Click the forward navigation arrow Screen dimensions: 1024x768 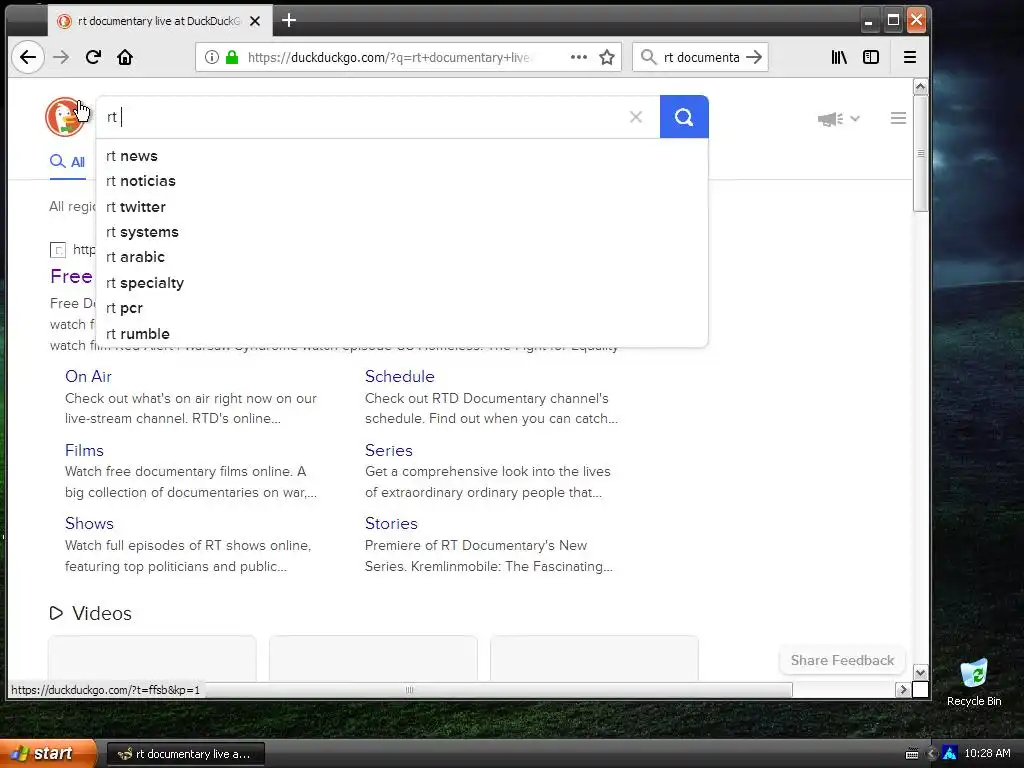[61, 57]
